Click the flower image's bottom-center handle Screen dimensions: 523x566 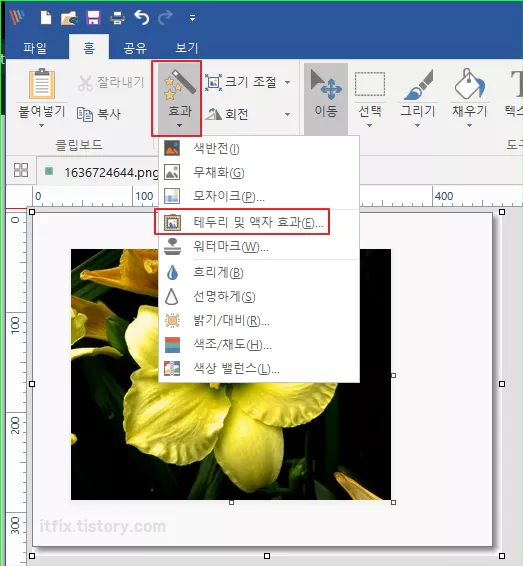click(x=231, y=502)
